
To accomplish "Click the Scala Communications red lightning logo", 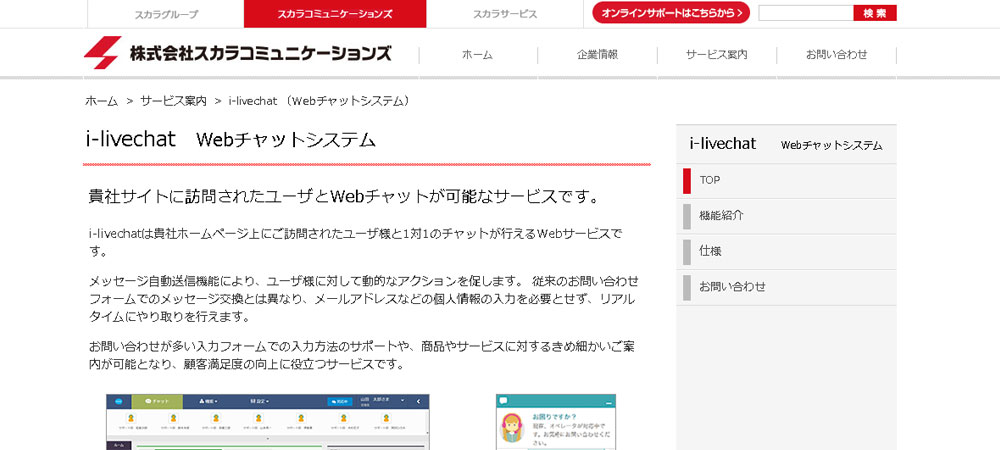I will point(103,53).
